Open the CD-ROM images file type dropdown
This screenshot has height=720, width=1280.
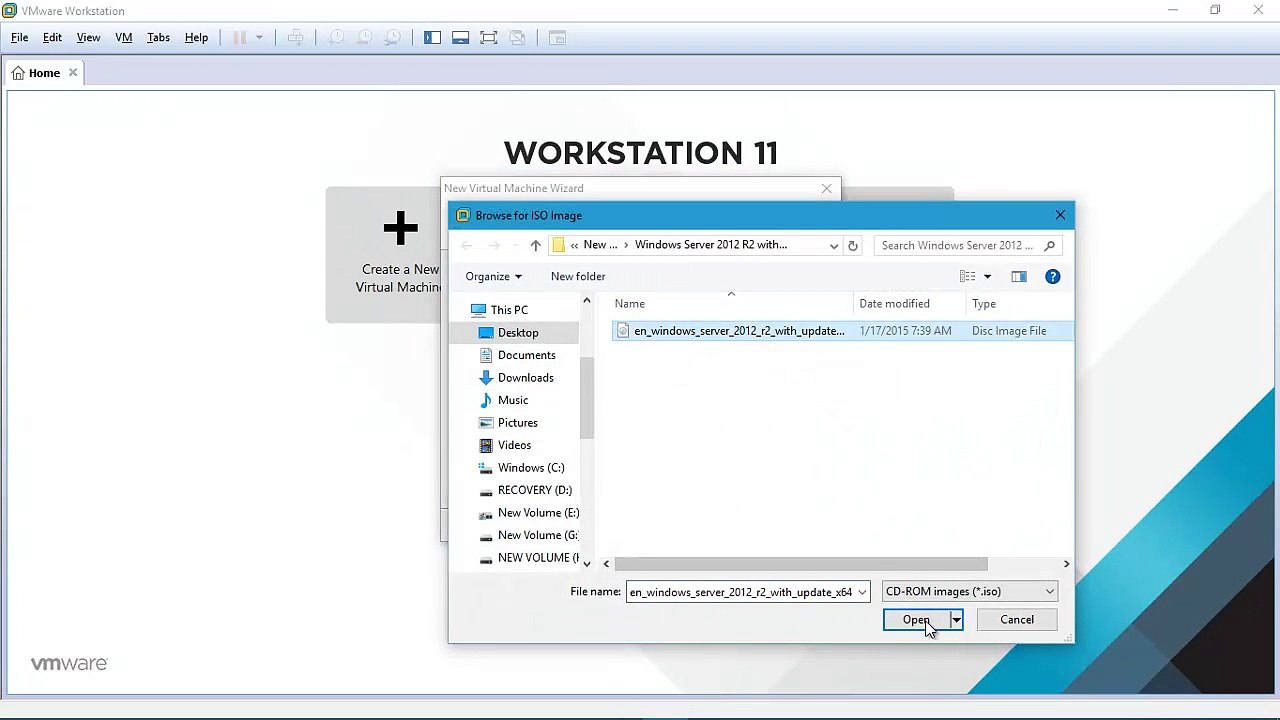[x=970, y=592]
